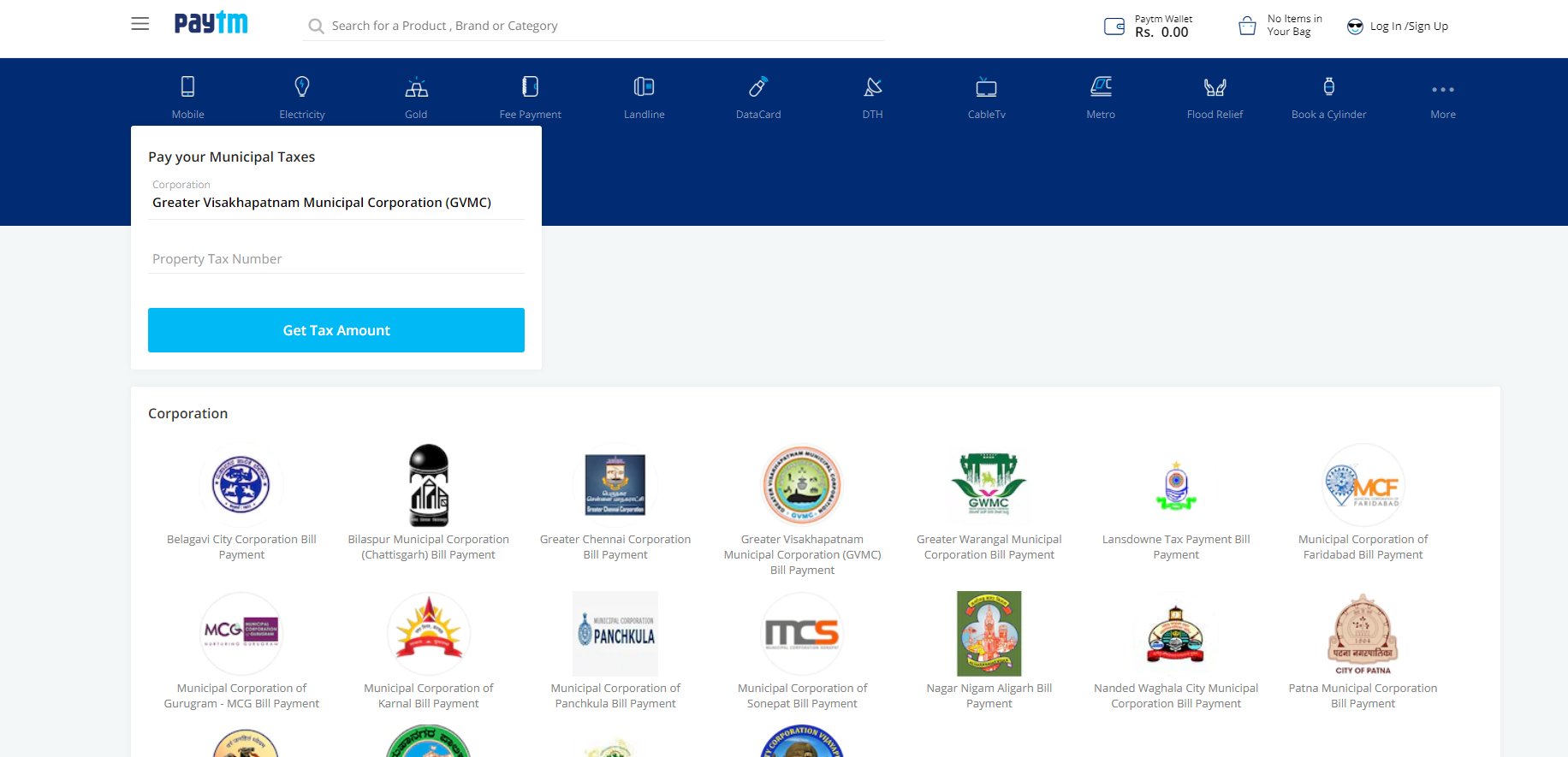Click Patna Municipal Corporation logo
This screenshot has width=1568, height=757.
click(x=1363, y=633)
